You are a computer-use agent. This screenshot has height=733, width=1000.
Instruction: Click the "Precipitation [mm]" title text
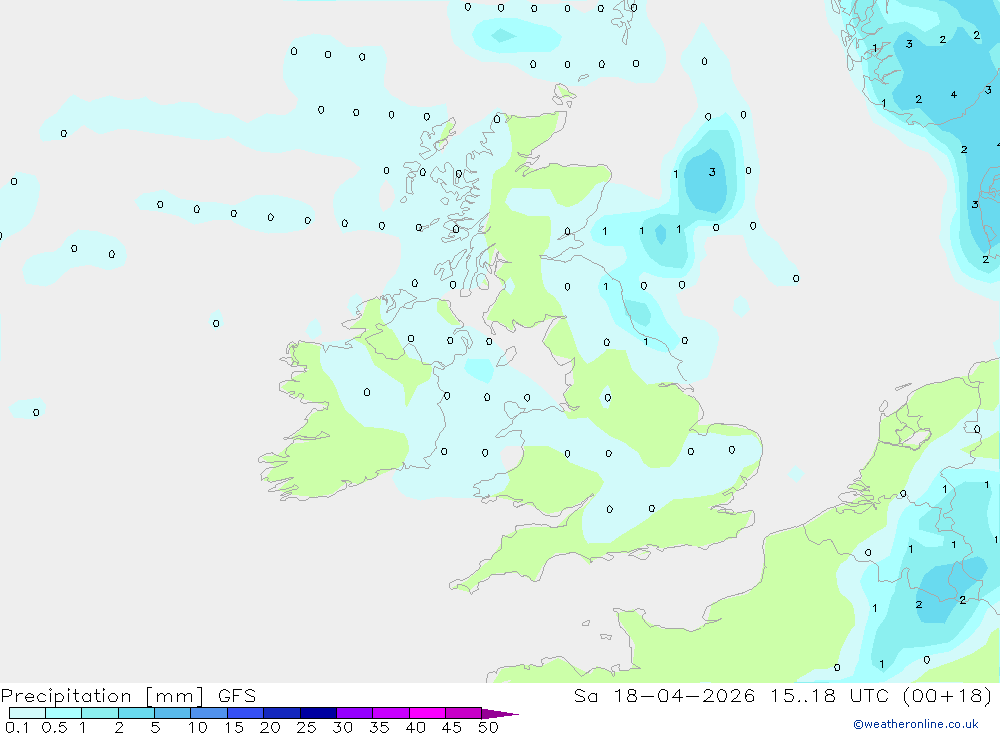(102, 696)
